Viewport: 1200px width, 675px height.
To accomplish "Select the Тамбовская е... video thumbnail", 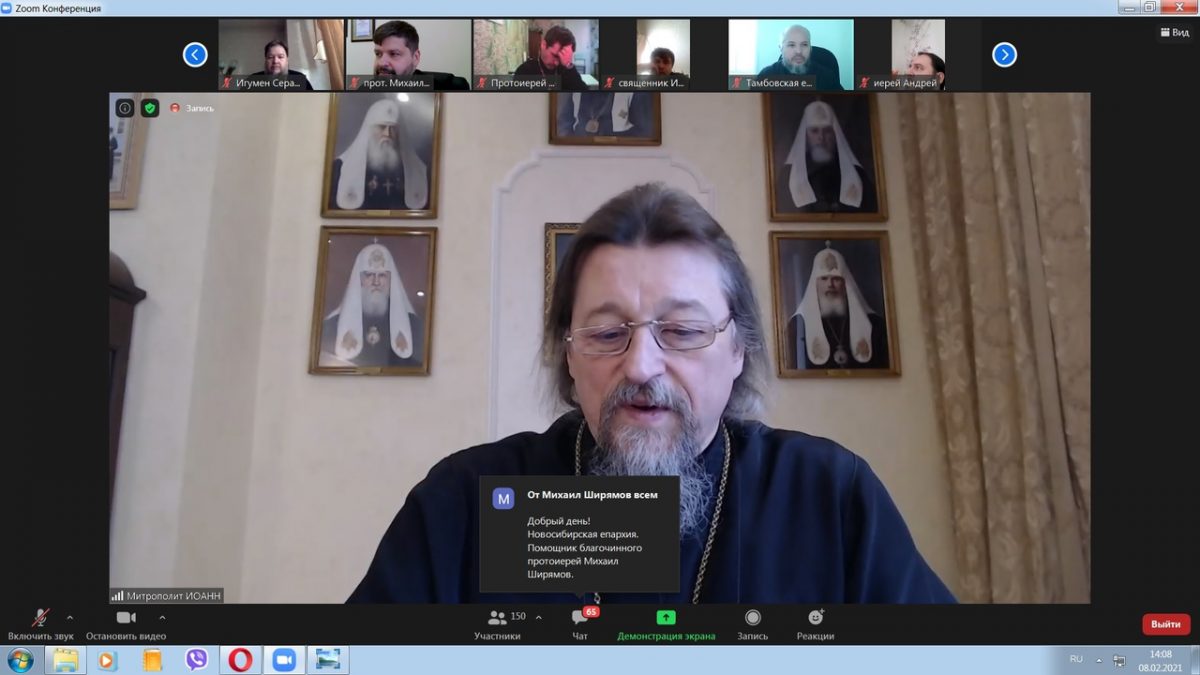I will 791,55.
